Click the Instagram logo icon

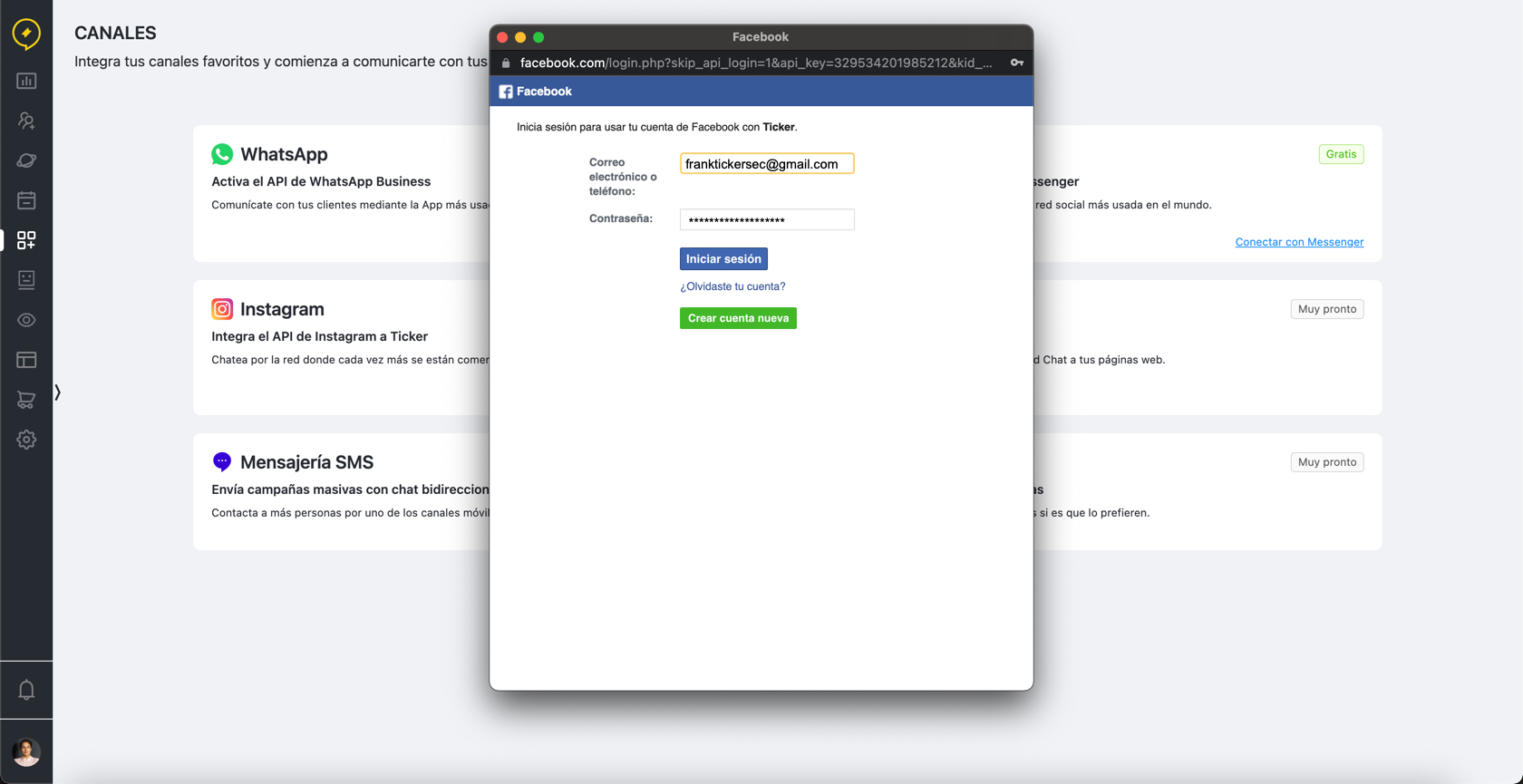coord(222,309)
